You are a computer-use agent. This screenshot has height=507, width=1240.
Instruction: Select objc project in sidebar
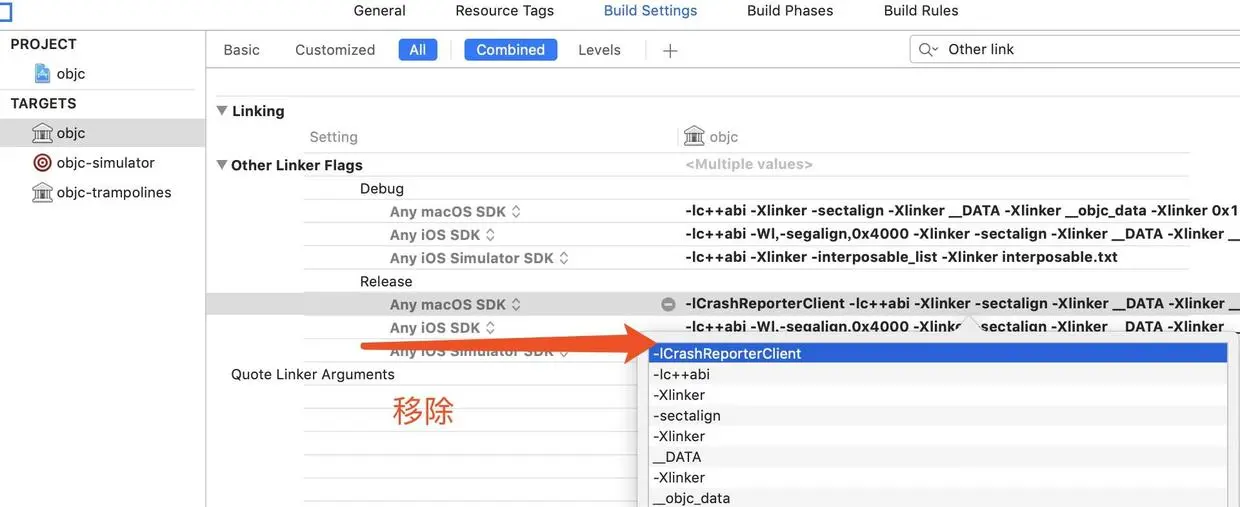click(x=70, y=74)
